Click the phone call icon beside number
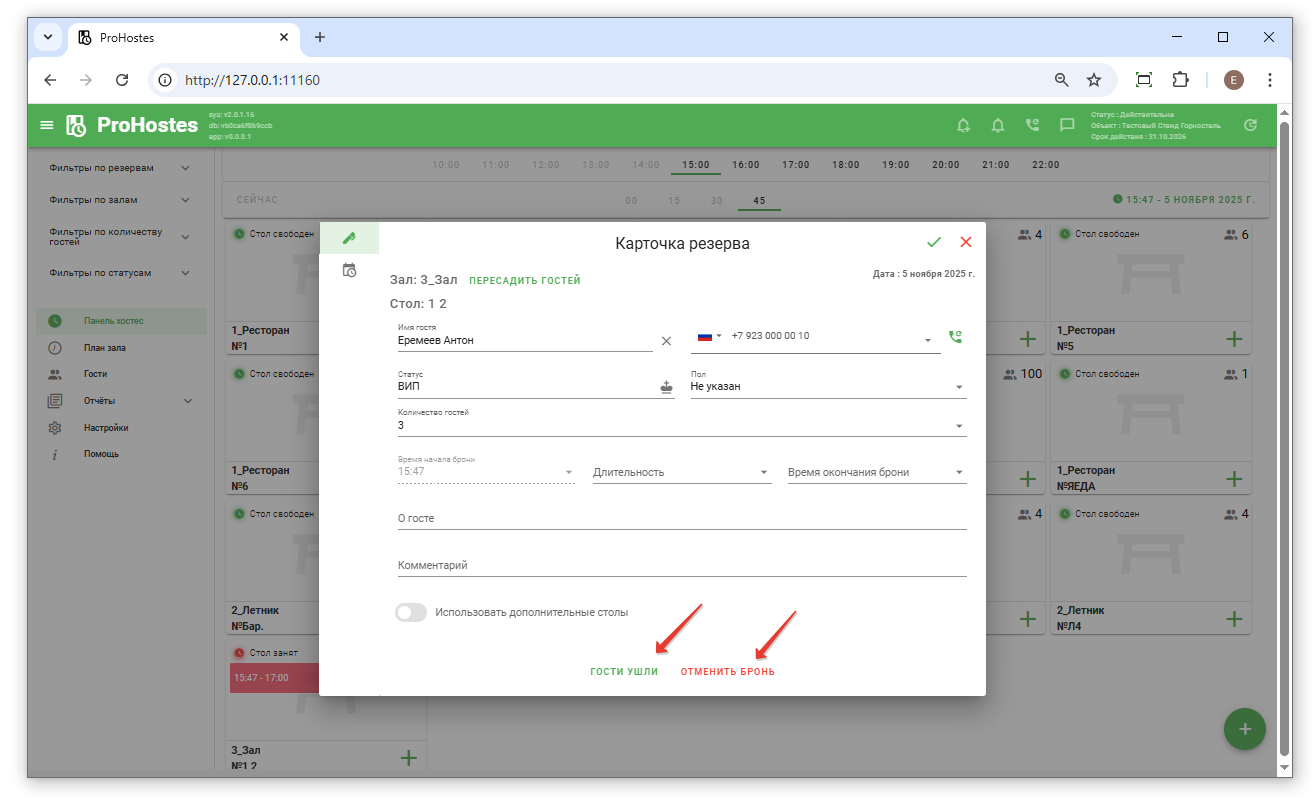Image resolution: width=1315 pixels, height=803 pixels. 955,337
